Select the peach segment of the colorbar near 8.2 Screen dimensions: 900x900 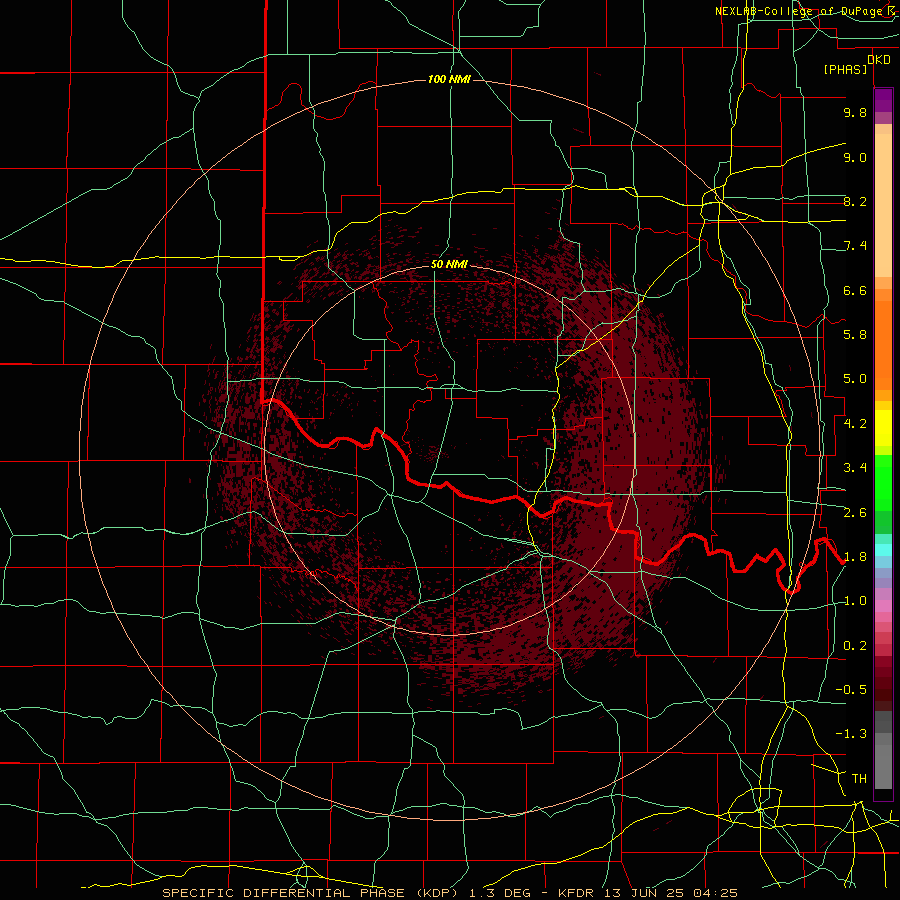(x=883, y=205)
